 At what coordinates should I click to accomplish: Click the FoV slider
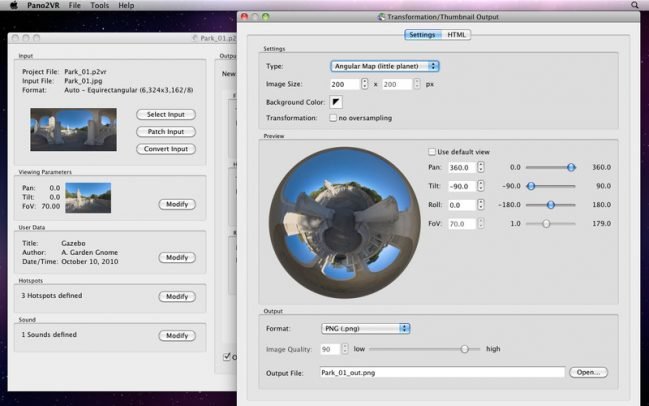(550, 223)
